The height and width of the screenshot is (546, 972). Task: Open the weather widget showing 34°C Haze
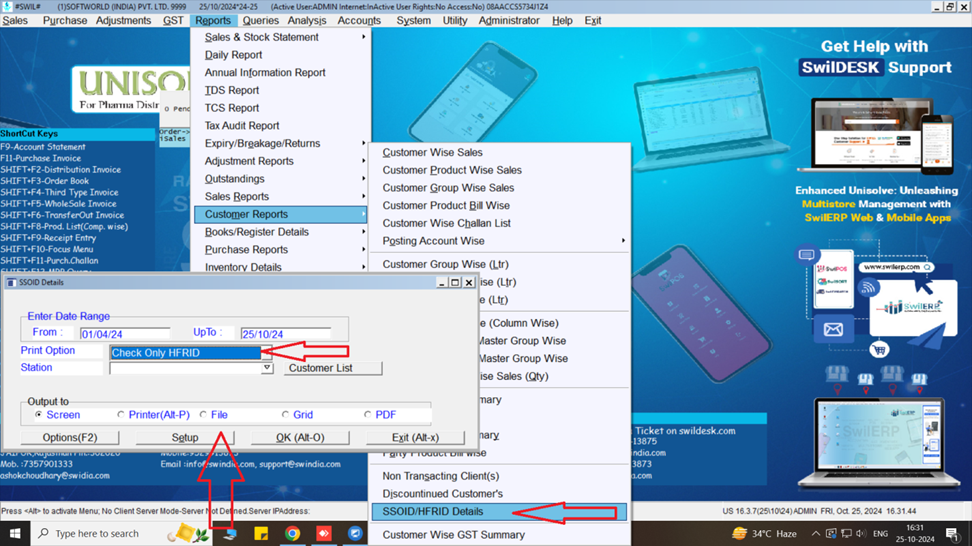(764, 534)
